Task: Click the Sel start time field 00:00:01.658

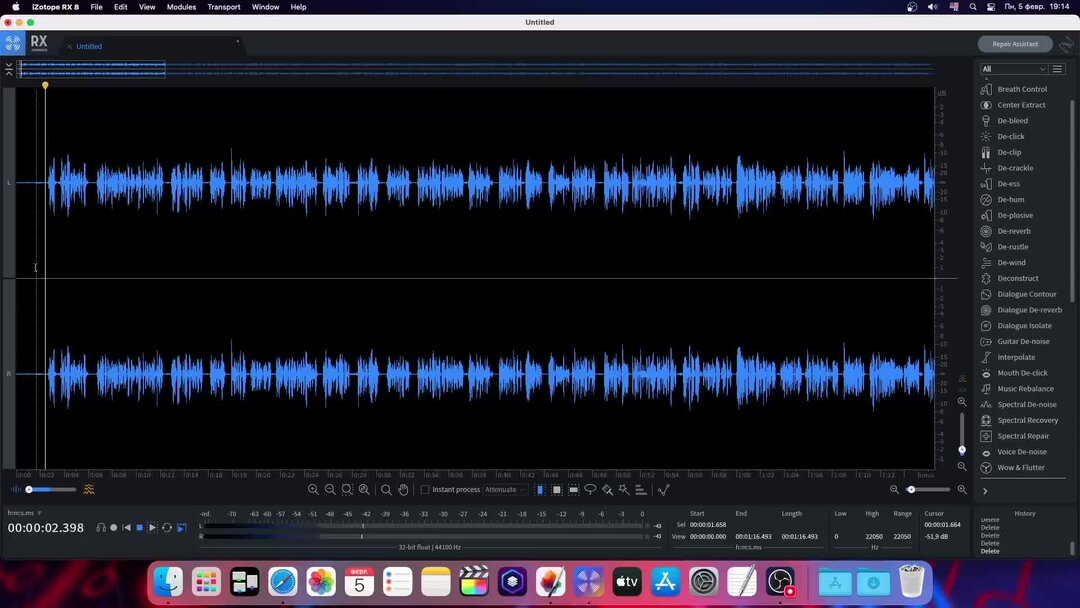Action: tap(708, 525)
